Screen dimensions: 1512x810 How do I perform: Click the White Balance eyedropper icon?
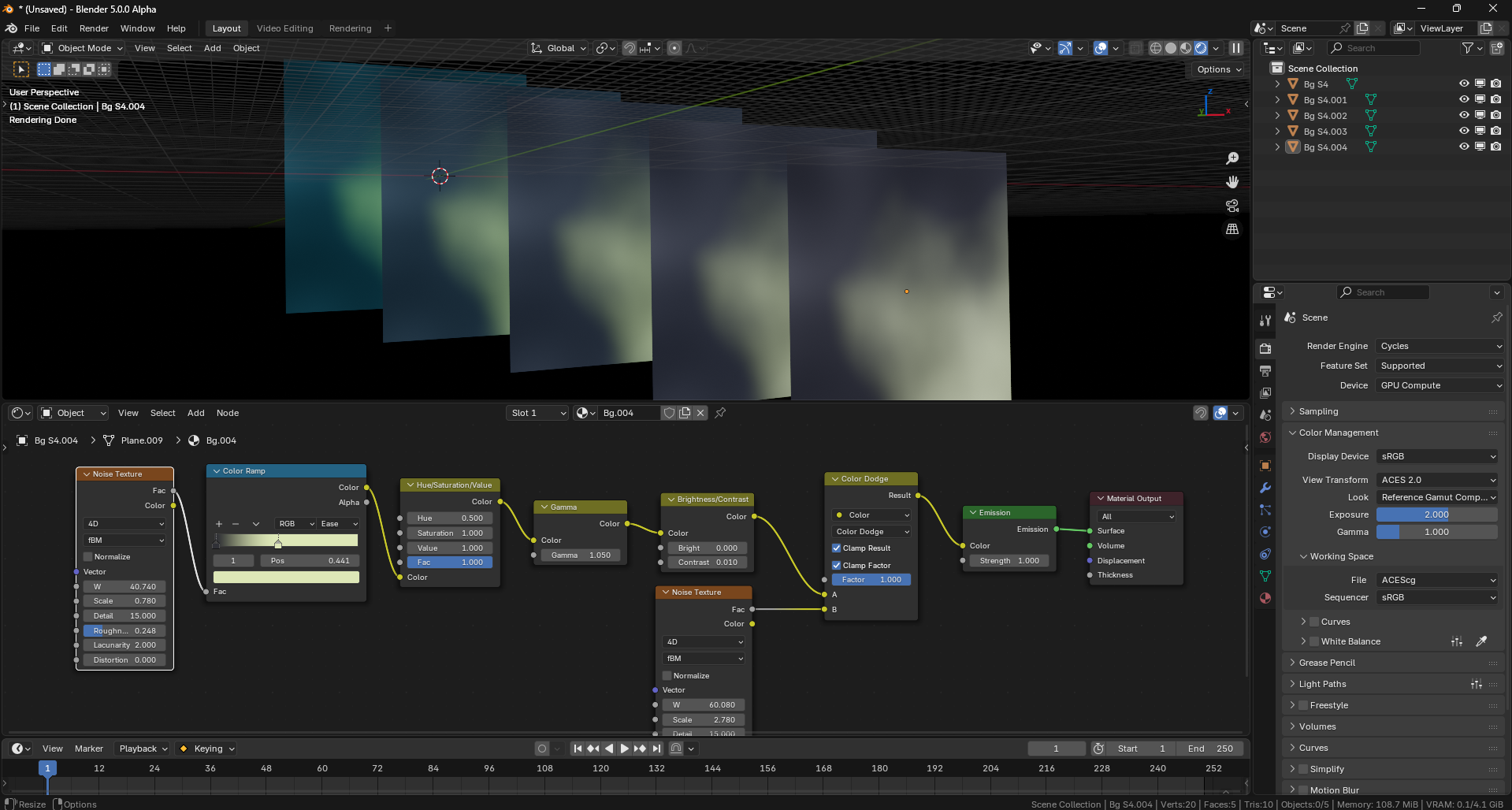(x=1481, y=641)
